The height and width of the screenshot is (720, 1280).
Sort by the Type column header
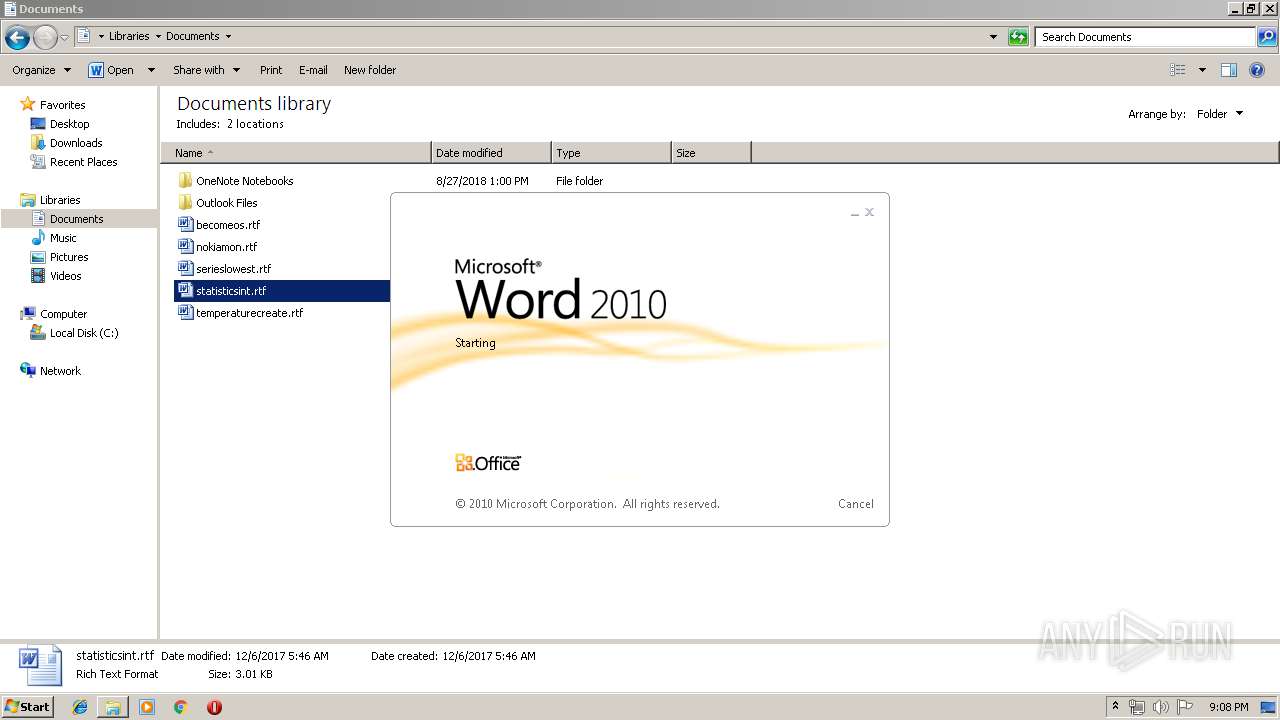611,153
